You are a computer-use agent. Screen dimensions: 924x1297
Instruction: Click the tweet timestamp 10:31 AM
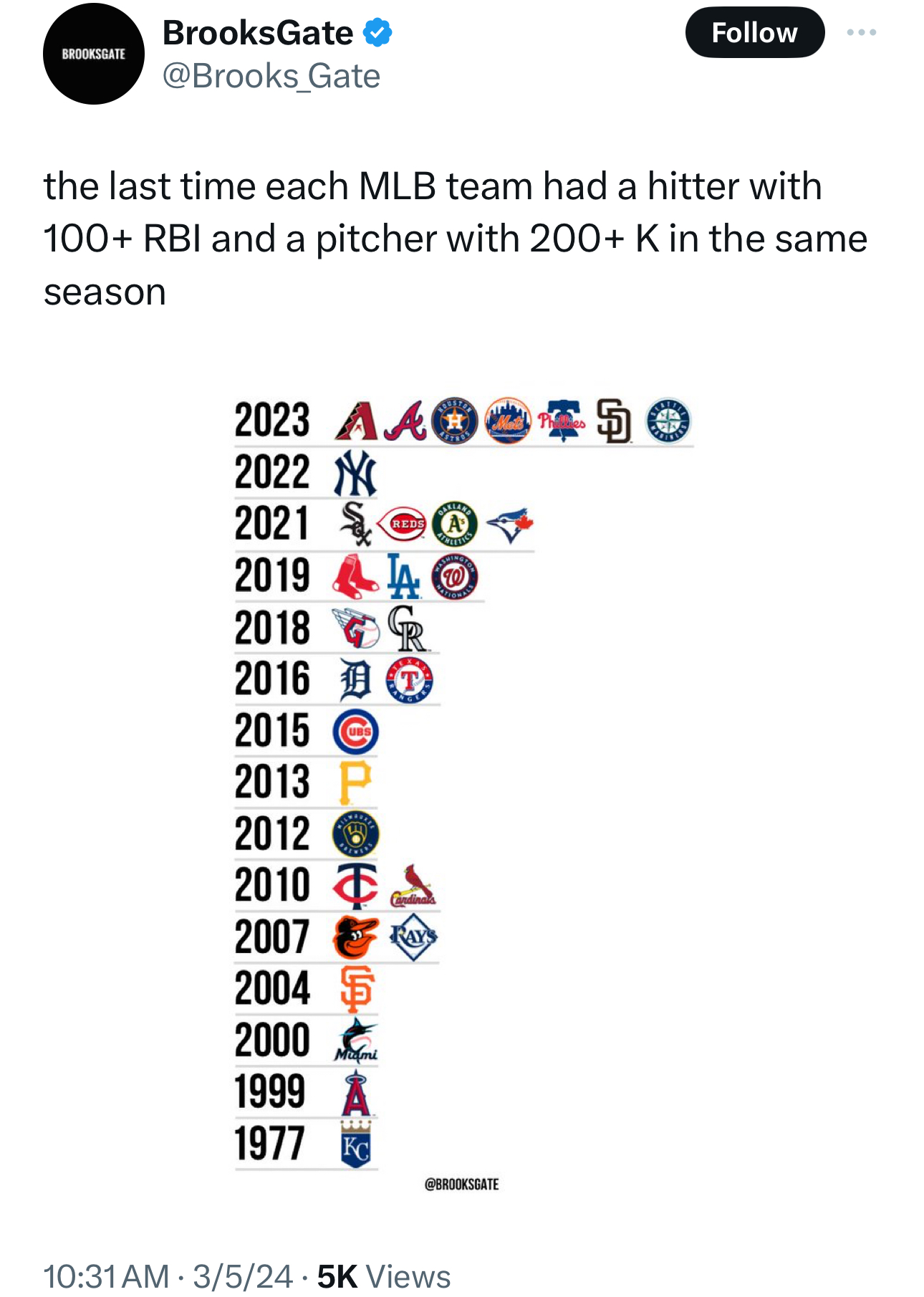[x=106, y=1276]
